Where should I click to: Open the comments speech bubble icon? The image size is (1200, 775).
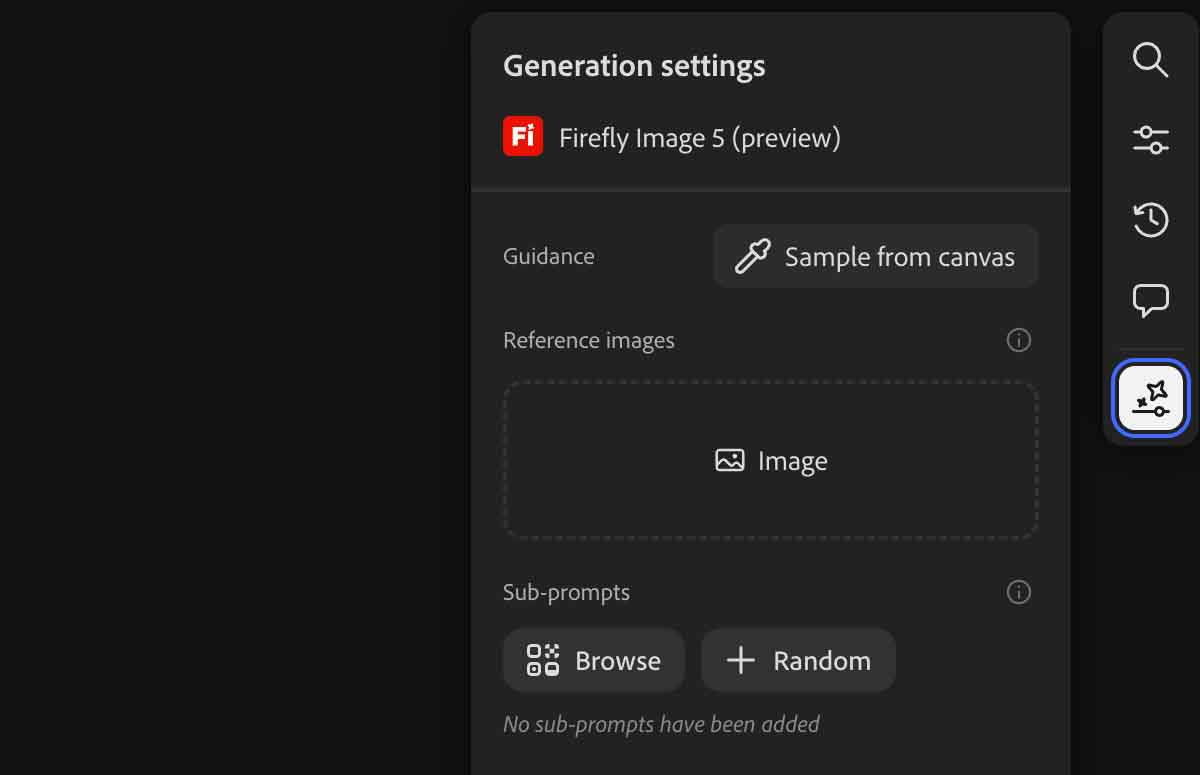[1150, 300]
